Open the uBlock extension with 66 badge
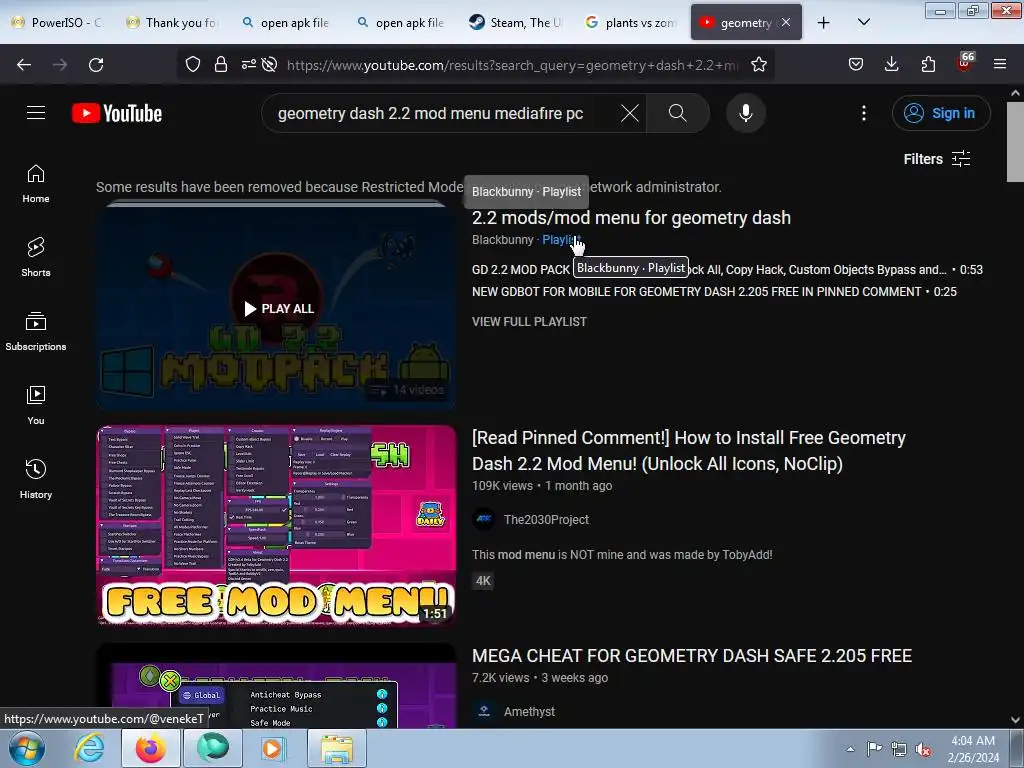The height and width of the screenshot is (768, 1024). tap(965, 63)
